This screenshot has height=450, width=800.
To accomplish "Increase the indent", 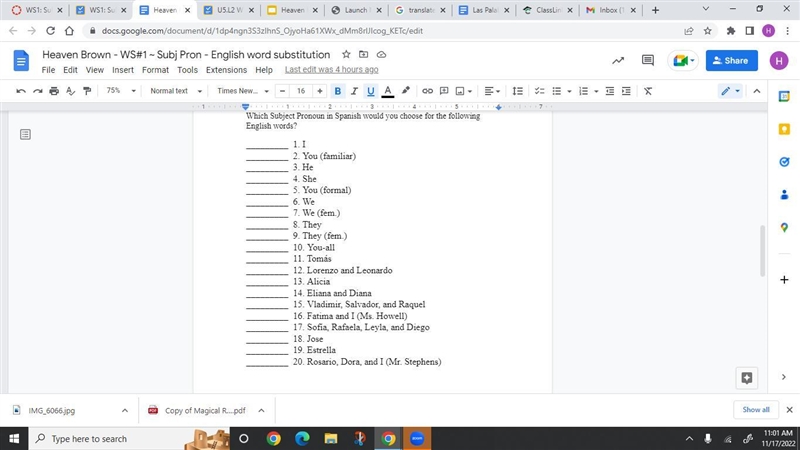I will click(x=626, y=91).
